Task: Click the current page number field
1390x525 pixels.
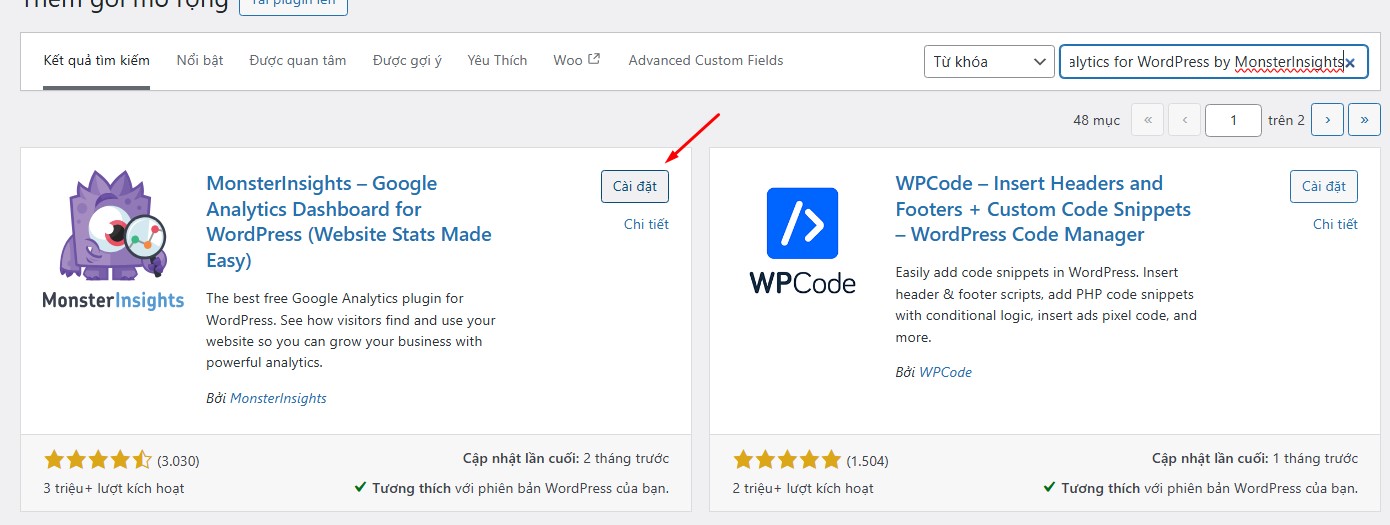Action: 1233,120
